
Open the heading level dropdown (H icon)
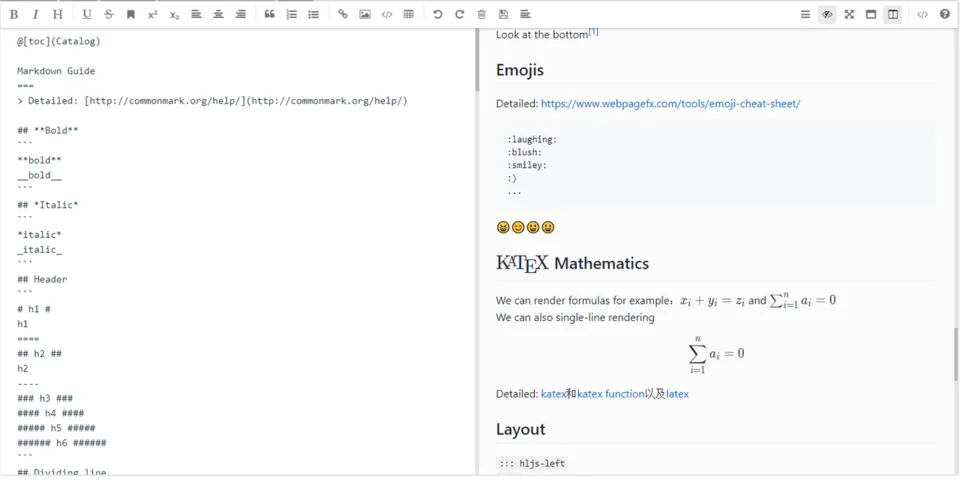[x=58, y=15]
